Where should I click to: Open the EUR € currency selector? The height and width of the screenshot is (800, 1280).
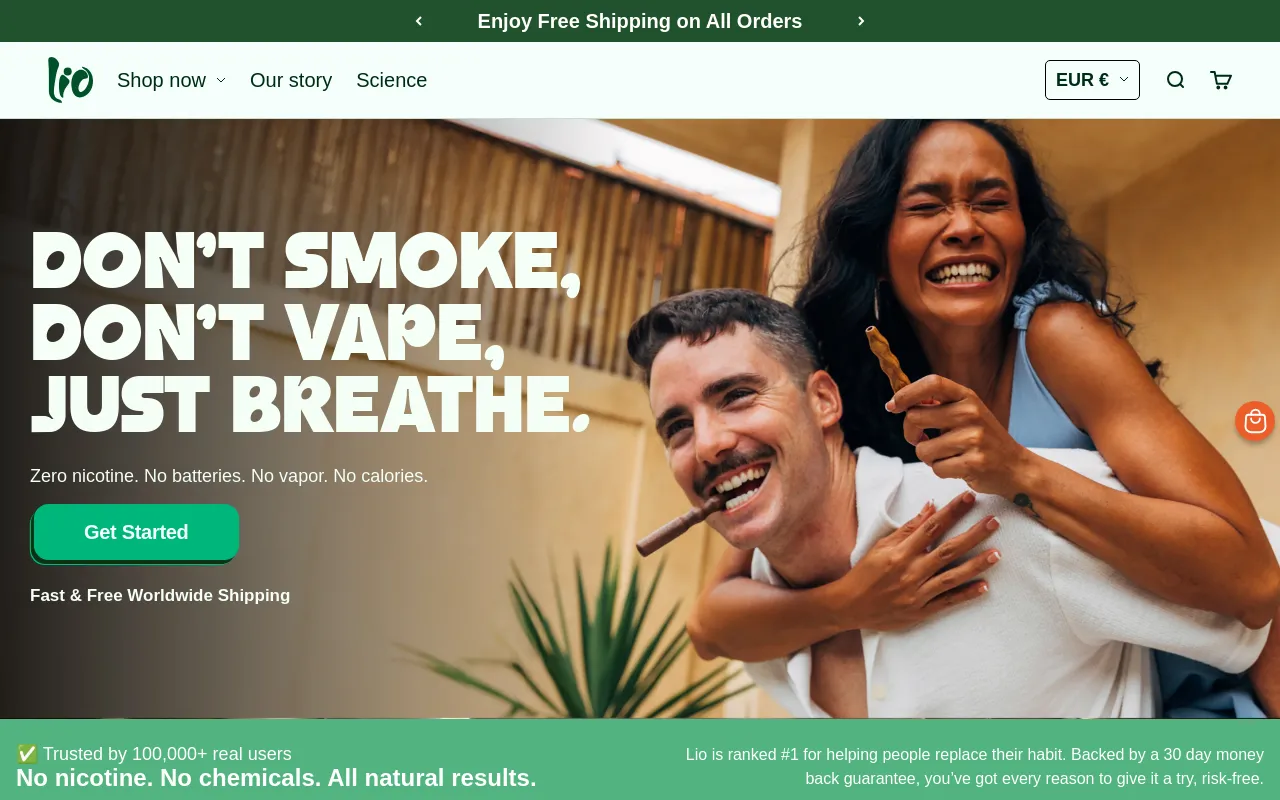[x=1092, y=80]
